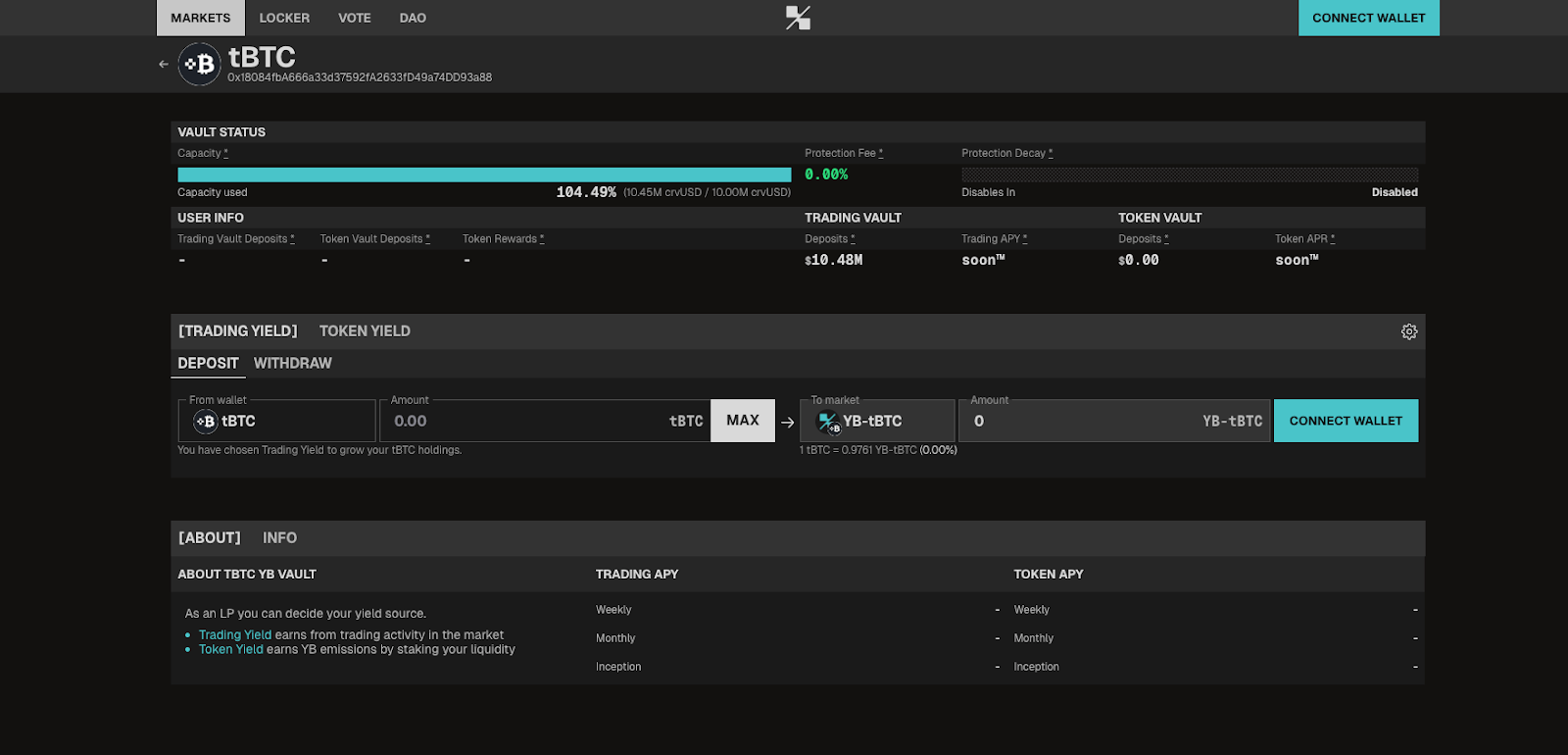The image size is (1568, 755).
Task: Click the arrow between deposit fields
Action: coord(788,423)
